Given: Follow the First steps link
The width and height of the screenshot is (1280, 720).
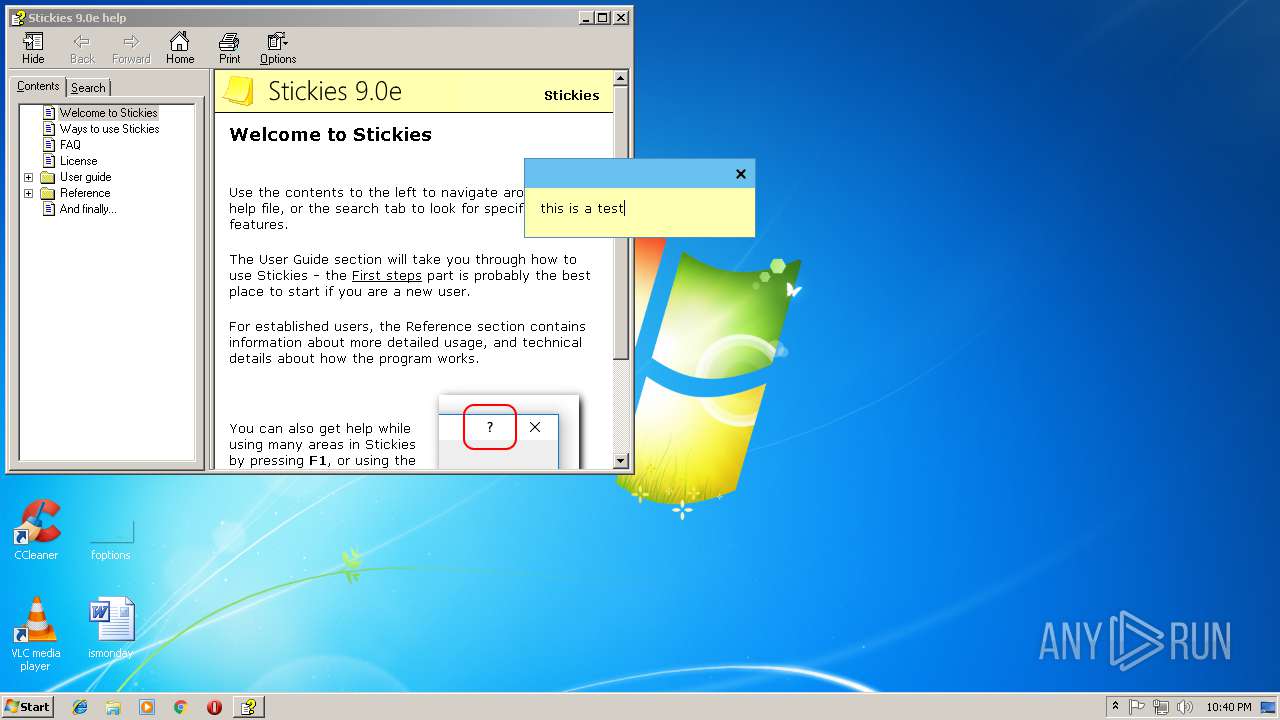Looking at the screenshot, I should point(387,275).
